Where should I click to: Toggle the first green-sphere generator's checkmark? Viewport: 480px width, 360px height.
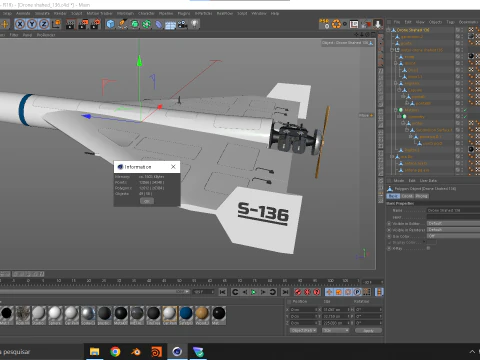click(465, 110)
